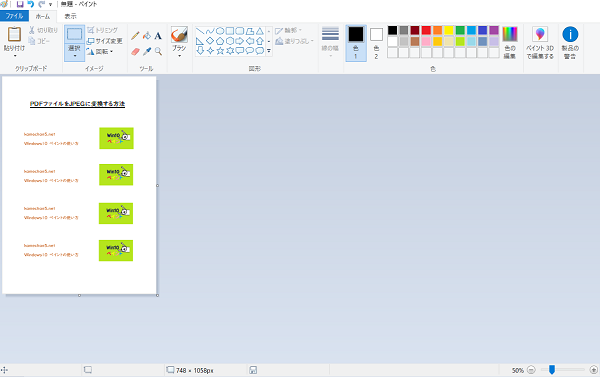Pick the red color swatch
This screenshot has width=600, height=377.
point(426,30)
